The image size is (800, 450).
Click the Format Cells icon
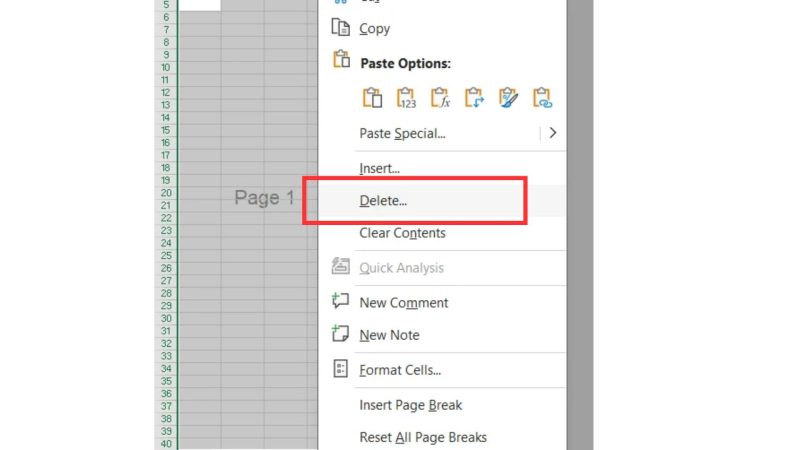tap(340, 368)
